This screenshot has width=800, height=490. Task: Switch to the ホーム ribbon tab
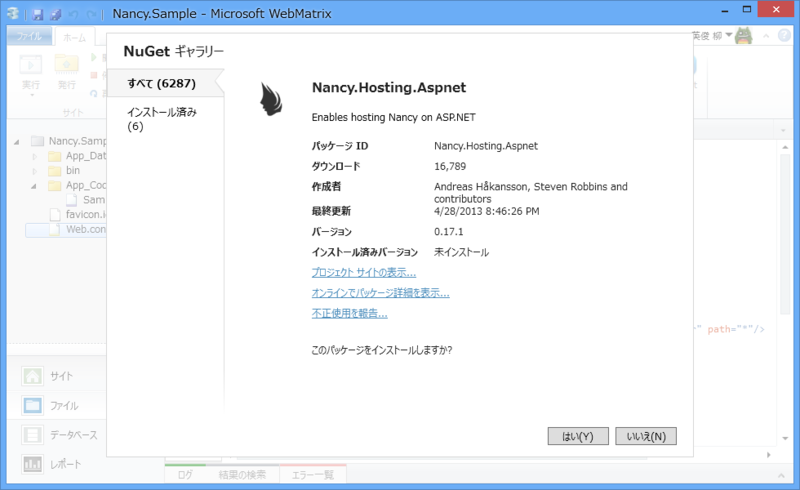(74, 37)
